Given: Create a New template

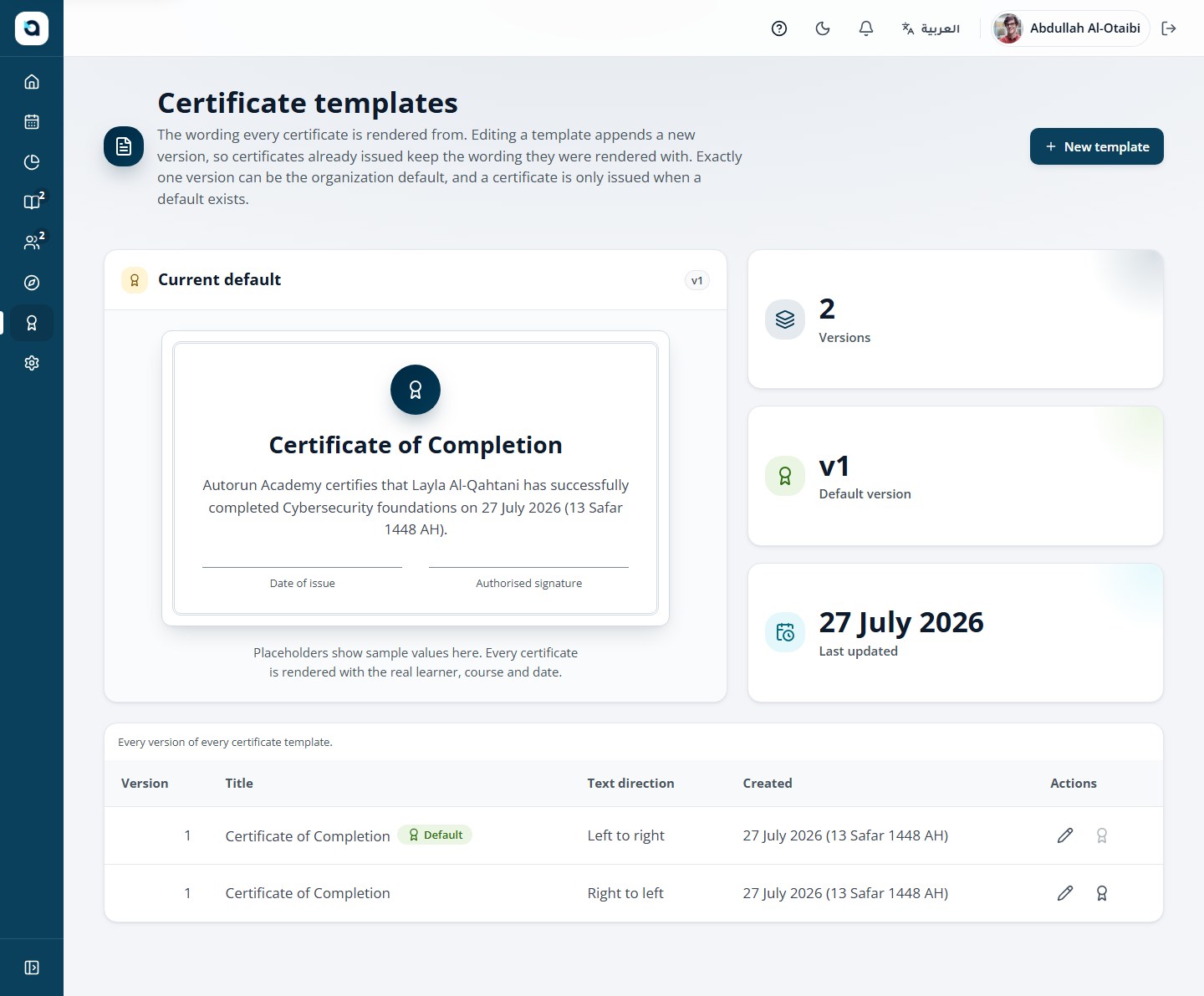Looking at the screenshot, I should pyautogui.click(x=1097, y=146).
